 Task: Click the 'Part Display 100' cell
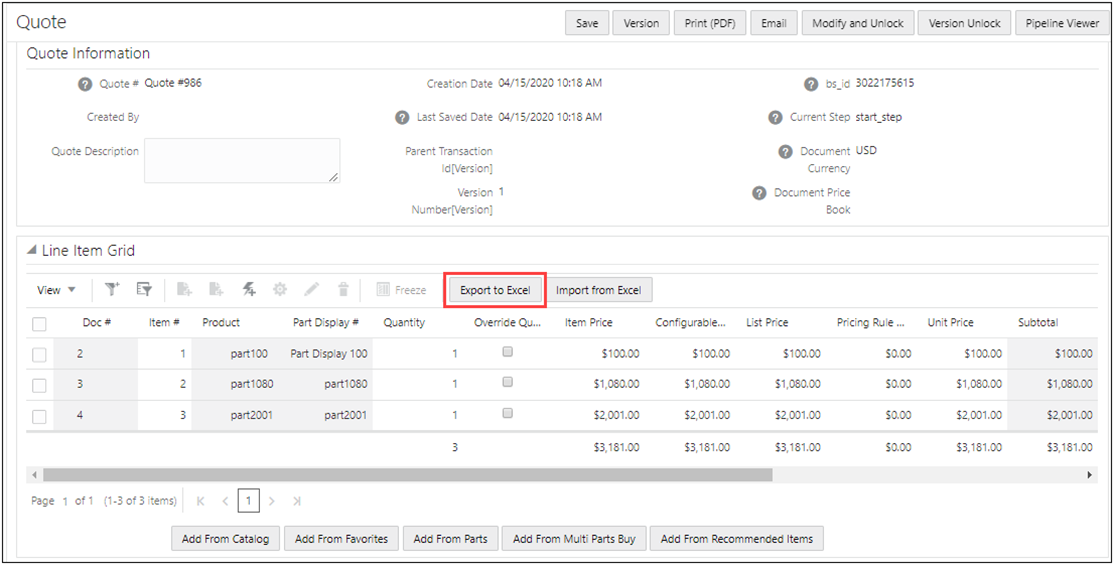coord(327,353)
